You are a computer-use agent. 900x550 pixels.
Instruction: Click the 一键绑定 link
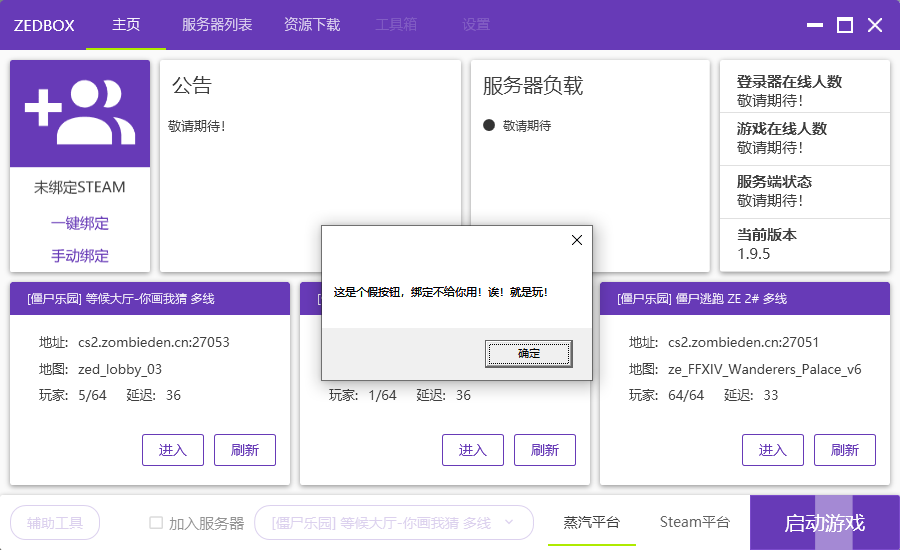pyautogui.click(x=80, y=223)
